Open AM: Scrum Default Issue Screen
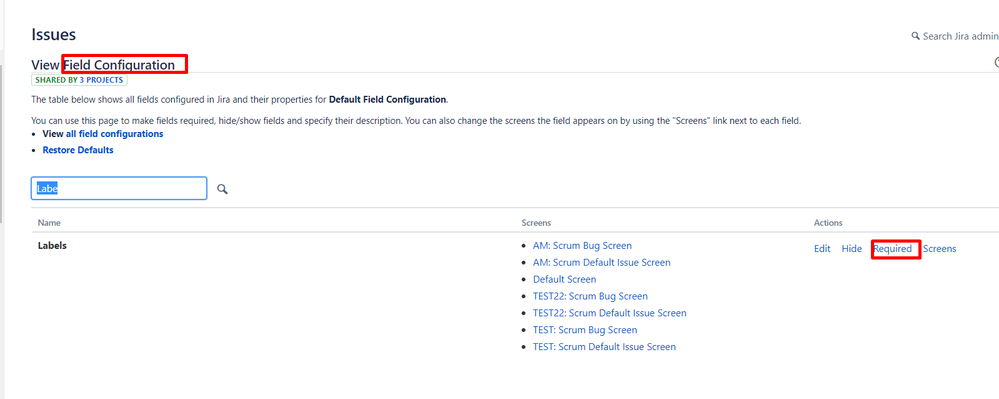Screen dimensions: 999x399 click(601, 262)
